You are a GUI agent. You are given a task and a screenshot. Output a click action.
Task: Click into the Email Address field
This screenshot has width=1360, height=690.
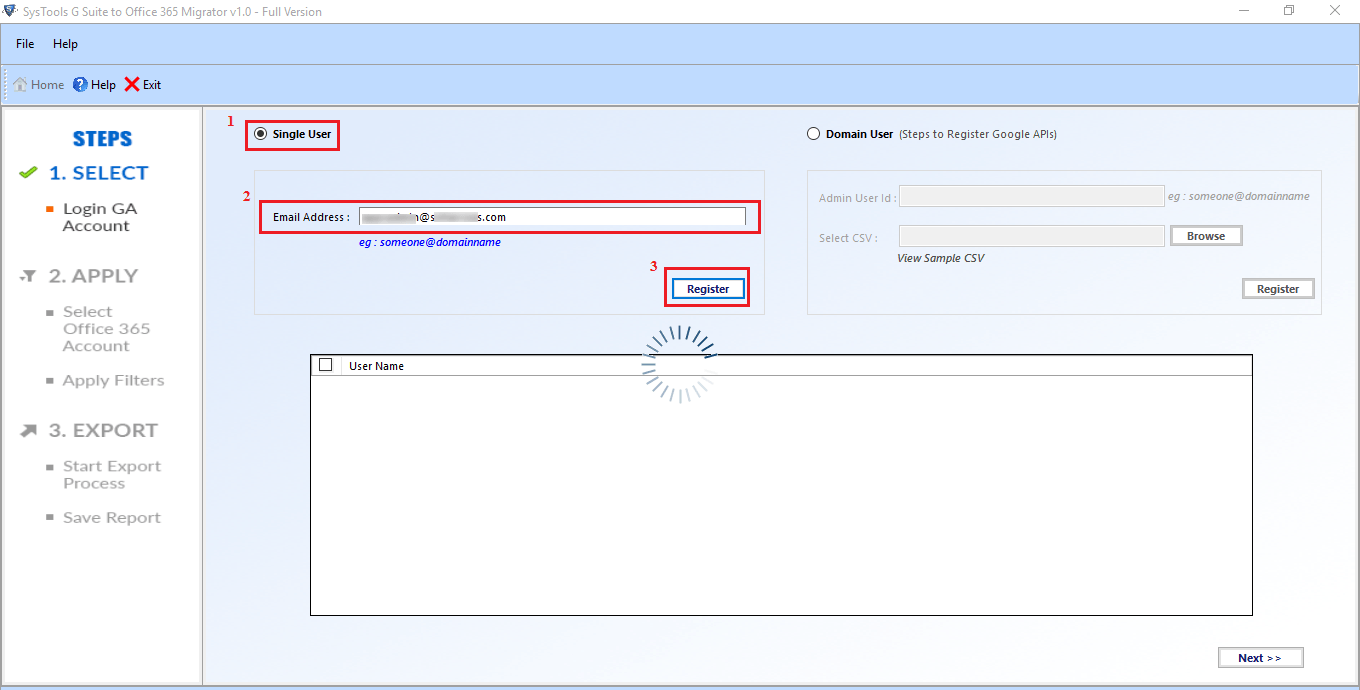coord(552,217)
